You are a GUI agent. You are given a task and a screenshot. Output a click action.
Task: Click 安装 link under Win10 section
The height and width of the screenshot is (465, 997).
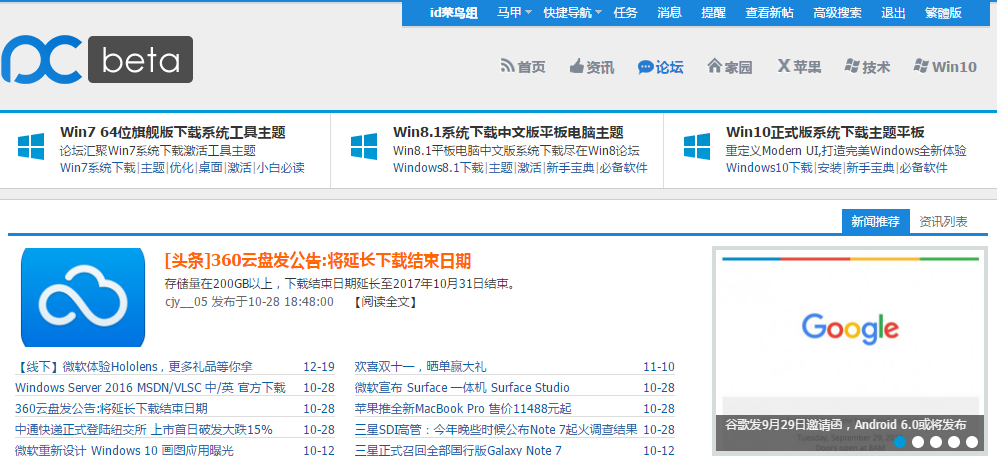tap(830, 168)
